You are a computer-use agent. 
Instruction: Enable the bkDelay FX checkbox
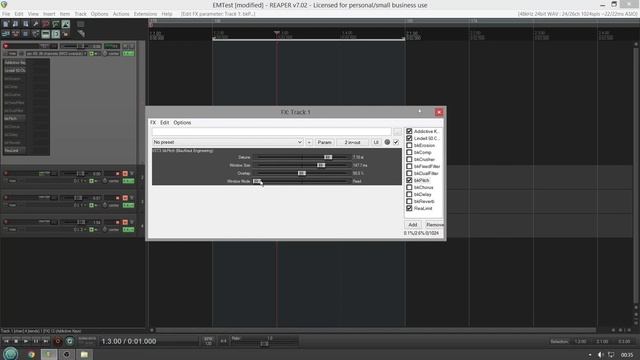[409, 194]
